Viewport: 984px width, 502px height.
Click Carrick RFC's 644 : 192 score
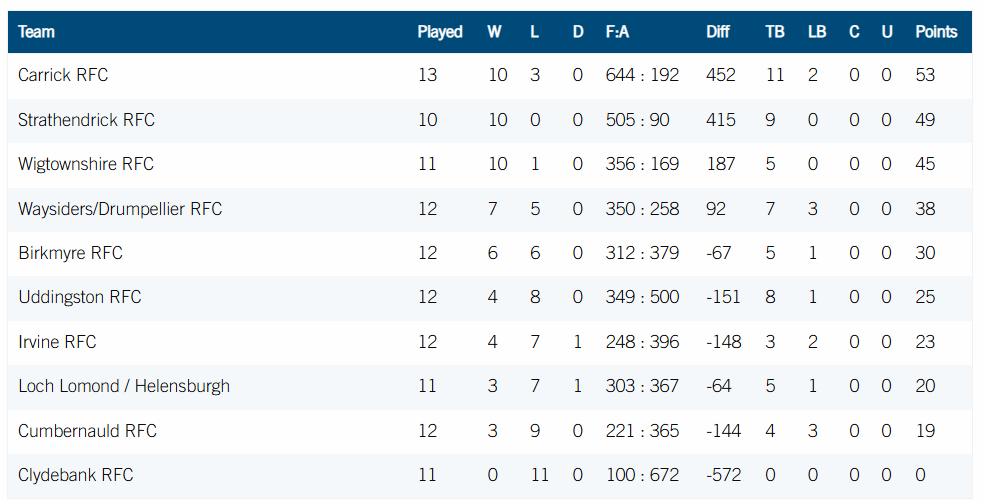point(642,75)
